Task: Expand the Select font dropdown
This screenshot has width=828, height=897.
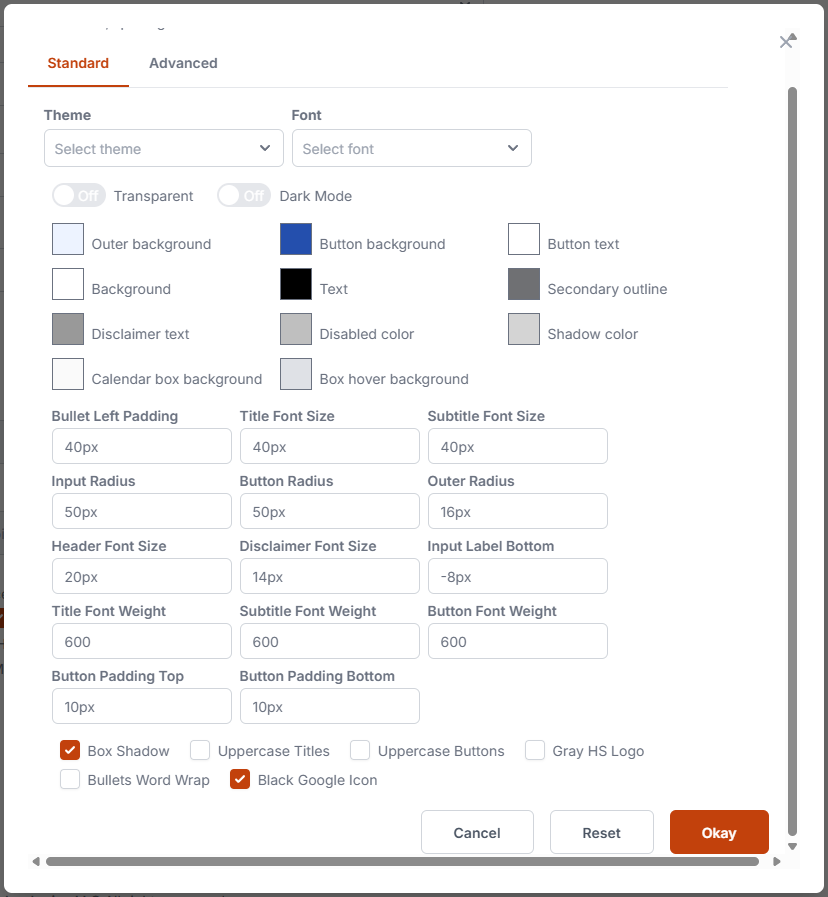Action: click(411, 148)
